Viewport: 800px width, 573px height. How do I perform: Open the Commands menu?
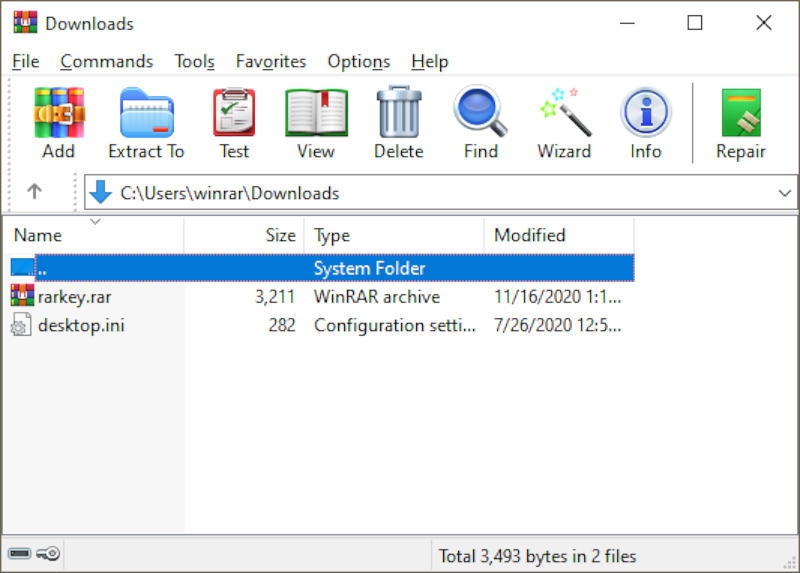click(x=106, y=62)
